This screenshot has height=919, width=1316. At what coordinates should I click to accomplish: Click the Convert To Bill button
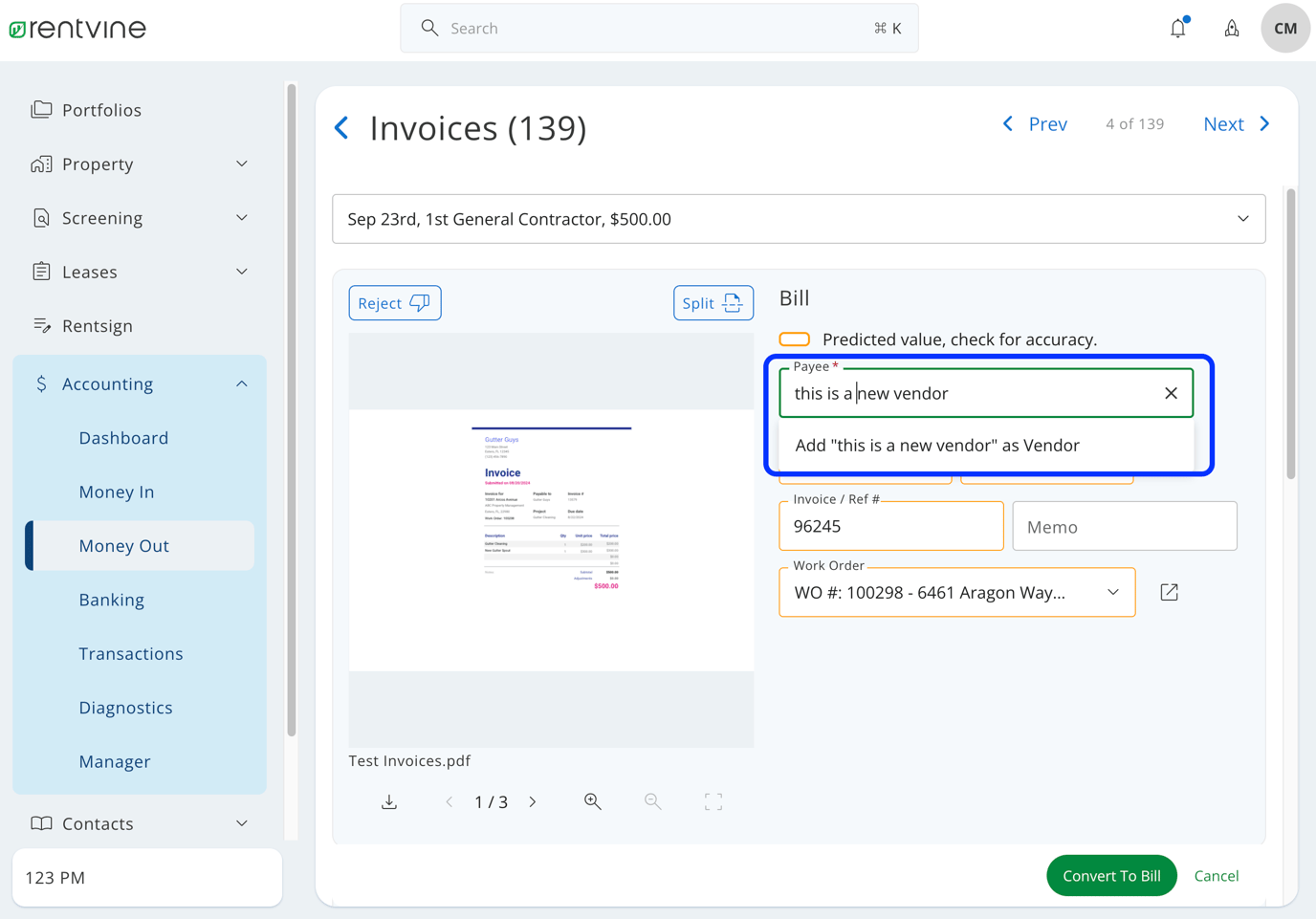(x=1111, y=876)
